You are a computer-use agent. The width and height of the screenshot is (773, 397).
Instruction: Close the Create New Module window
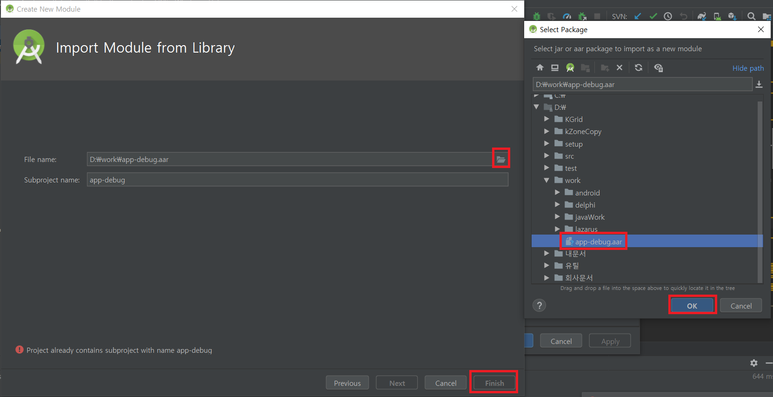coord(514,9)
